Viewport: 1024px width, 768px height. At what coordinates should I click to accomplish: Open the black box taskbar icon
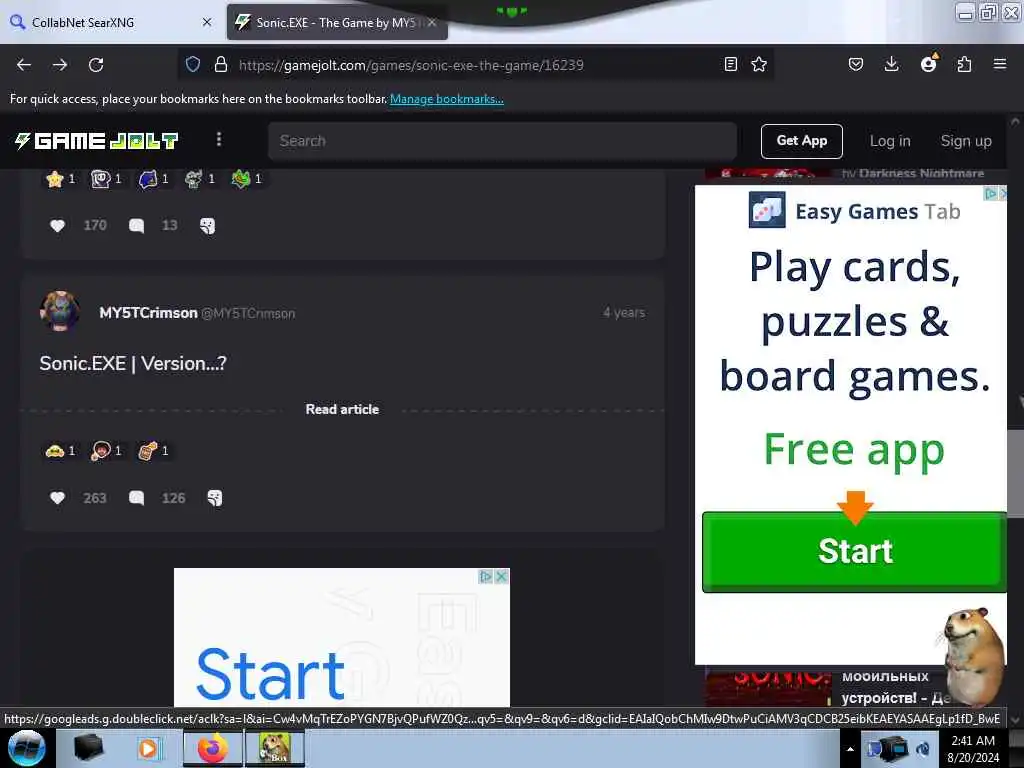89,748
